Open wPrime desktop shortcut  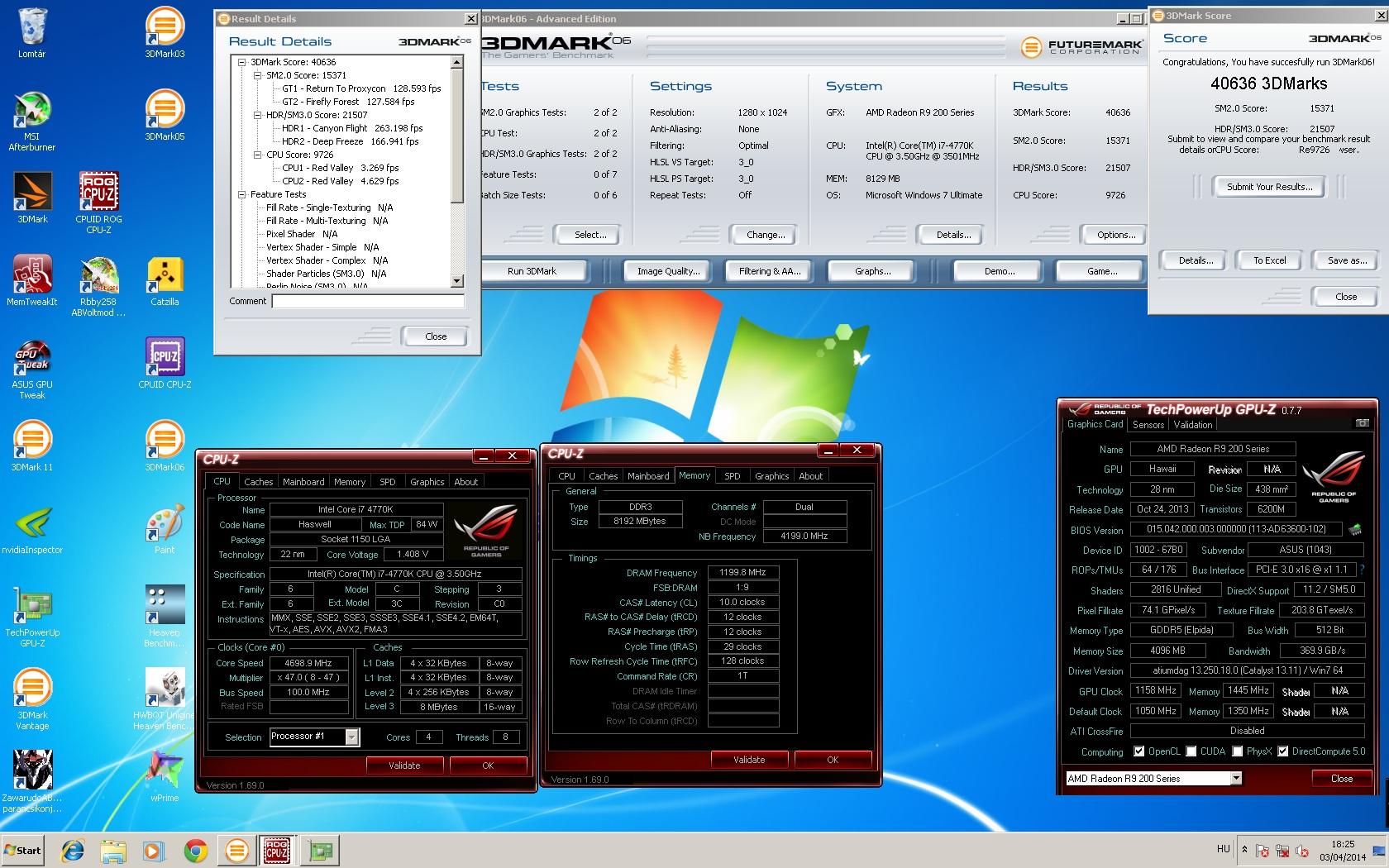pyautogui.click(x=165, y=777)
